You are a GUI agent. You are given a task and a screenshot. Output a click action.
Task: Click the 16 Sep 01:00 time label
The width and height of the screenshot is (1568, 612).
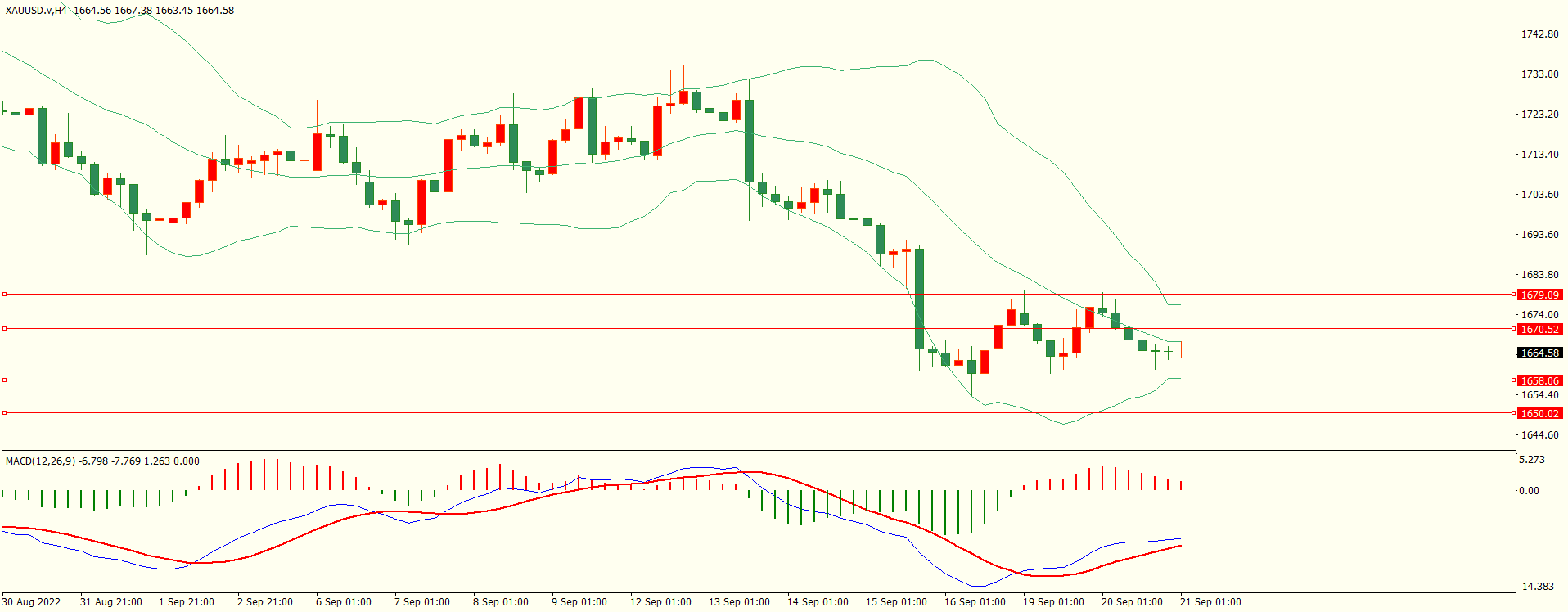click(x=975, y=602)
